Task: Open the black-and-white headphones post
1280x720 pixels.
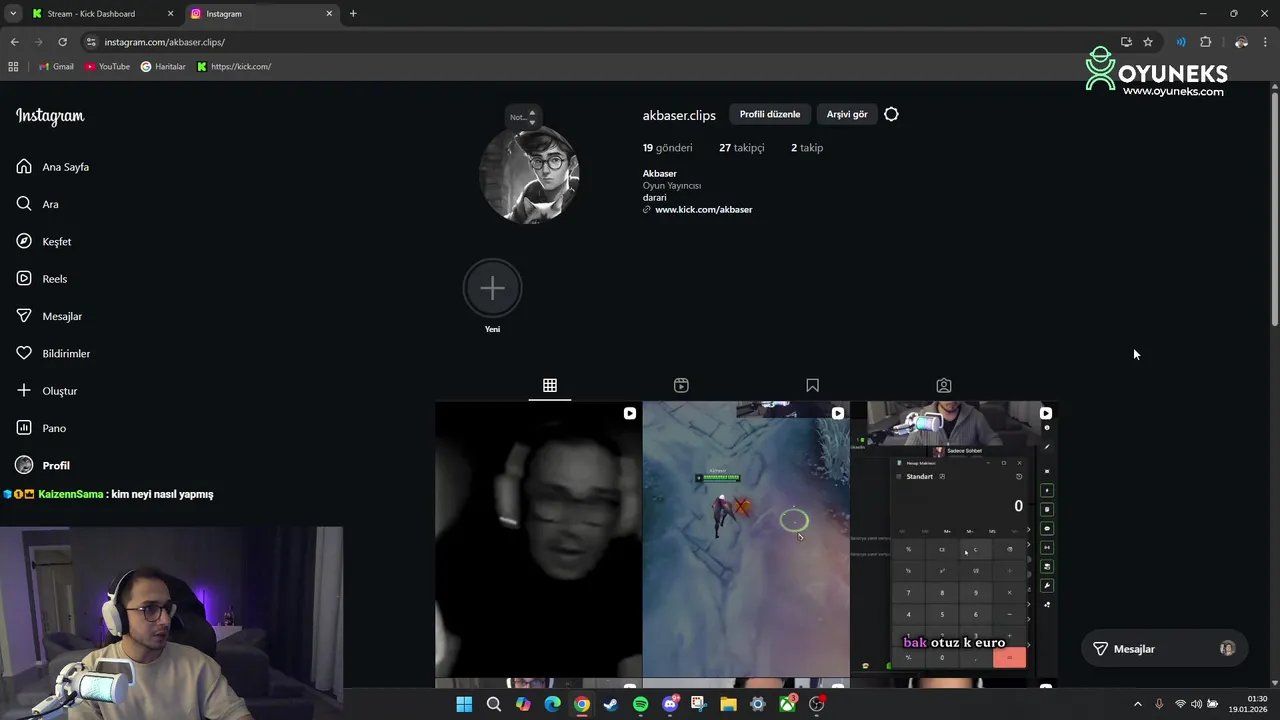Action: (538, 539)
